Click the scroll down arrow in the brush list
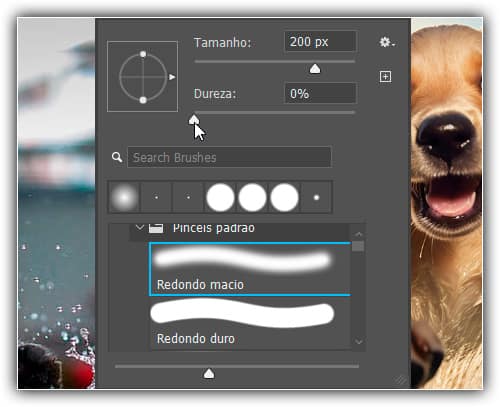This screenshot has width=500, height=407. tap(359, 342)
